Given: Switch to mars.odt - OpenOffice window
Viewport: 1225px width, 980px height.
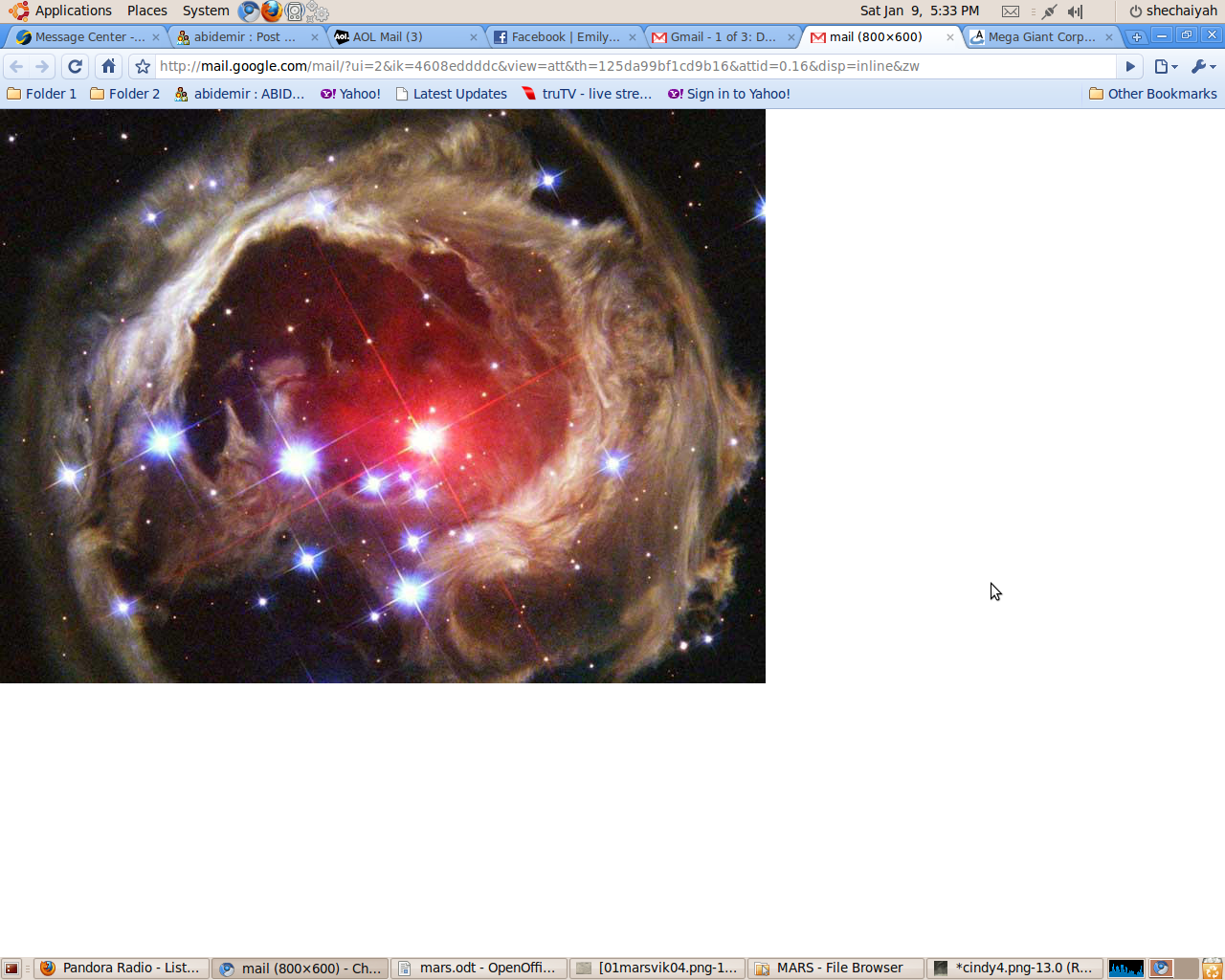Looking at the screenshot, I should click(x=479, y=969).
